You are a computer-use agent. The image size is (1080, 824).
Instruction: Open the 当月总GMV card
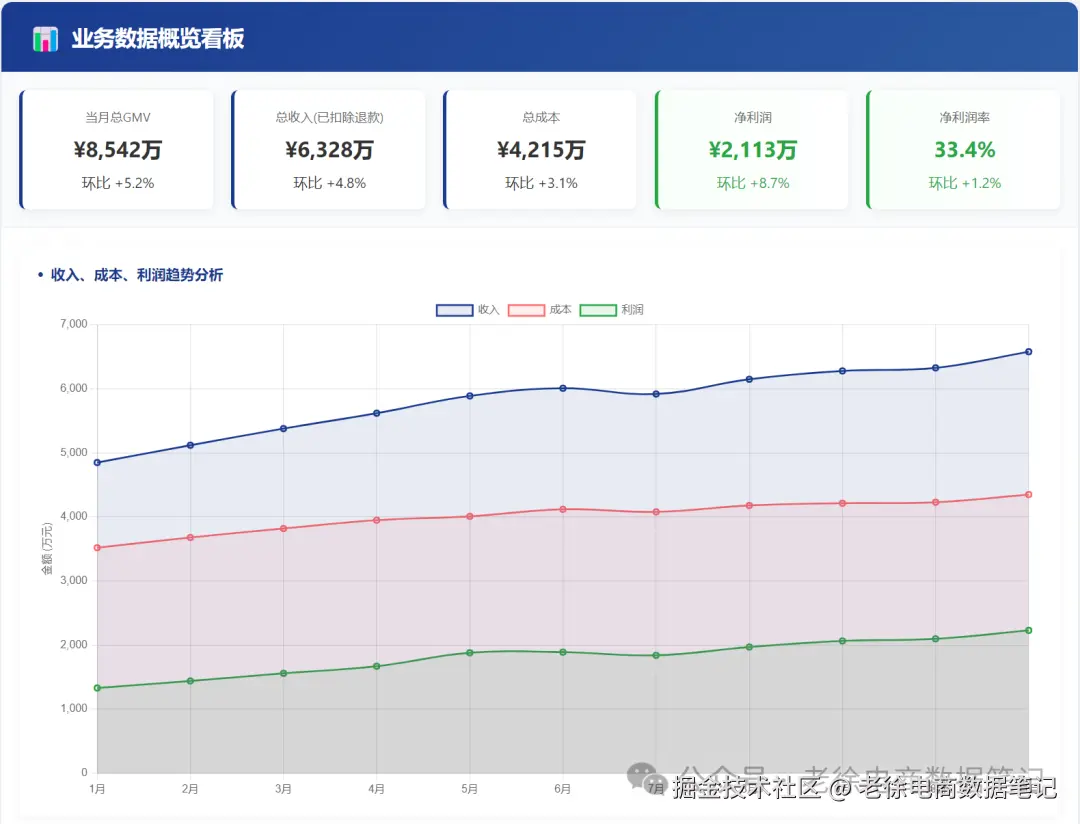pyautogui.click(x=117, y=150)
